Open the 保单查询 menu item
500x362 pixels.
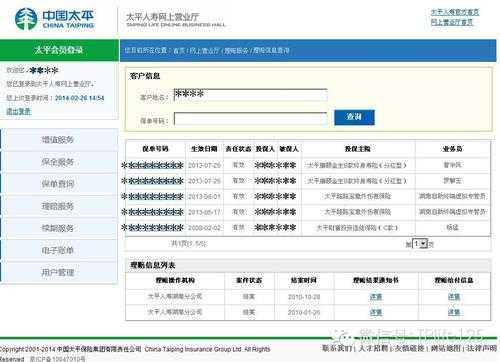[x=59, y=184]
